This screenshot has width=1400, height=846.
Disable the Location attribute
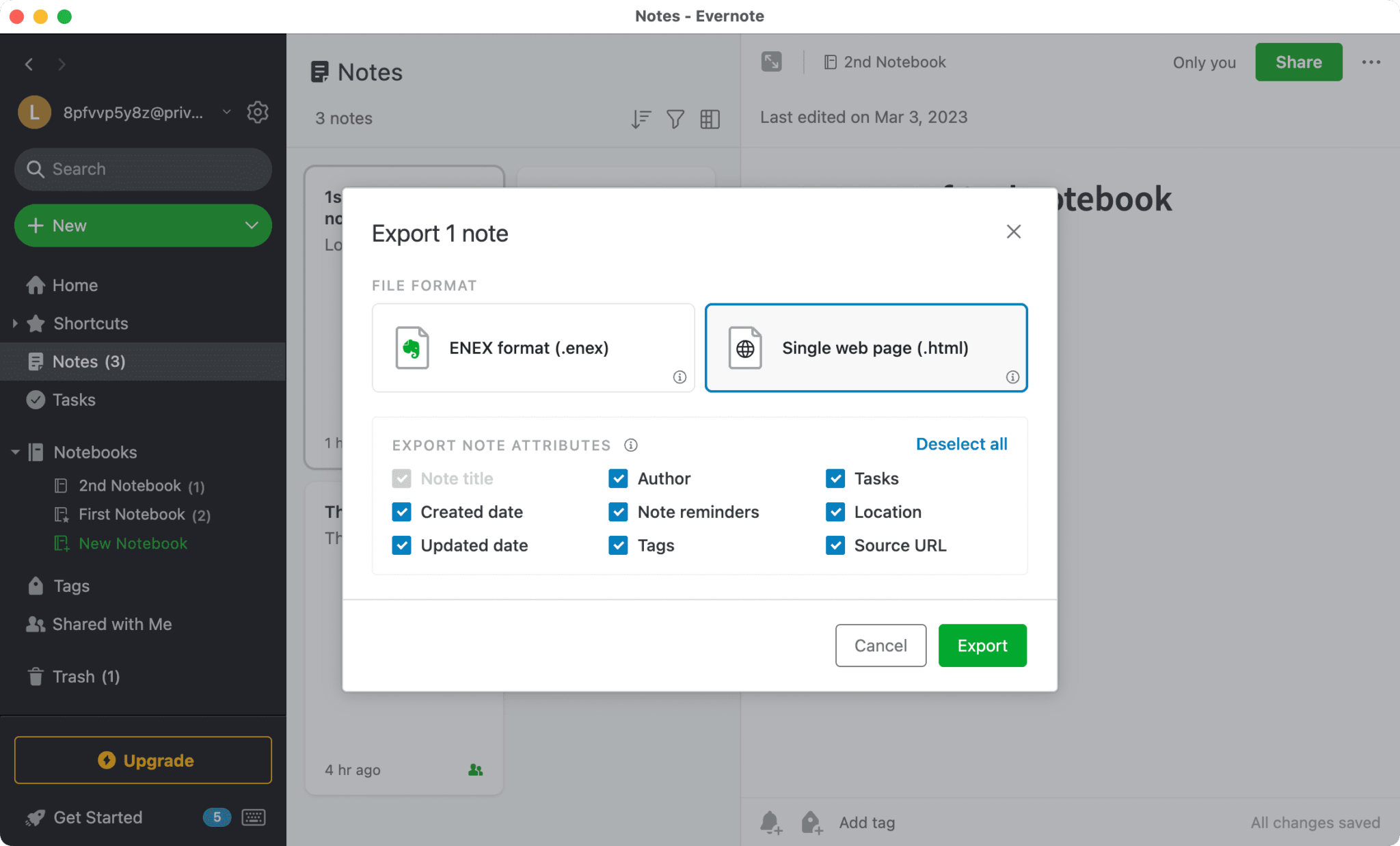pos(835,512)
